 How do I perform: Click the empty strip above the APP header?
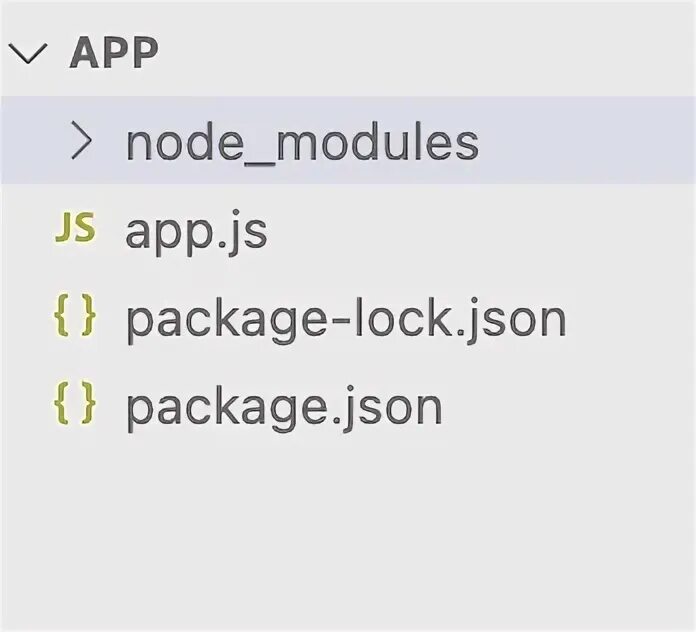point(348,12)
